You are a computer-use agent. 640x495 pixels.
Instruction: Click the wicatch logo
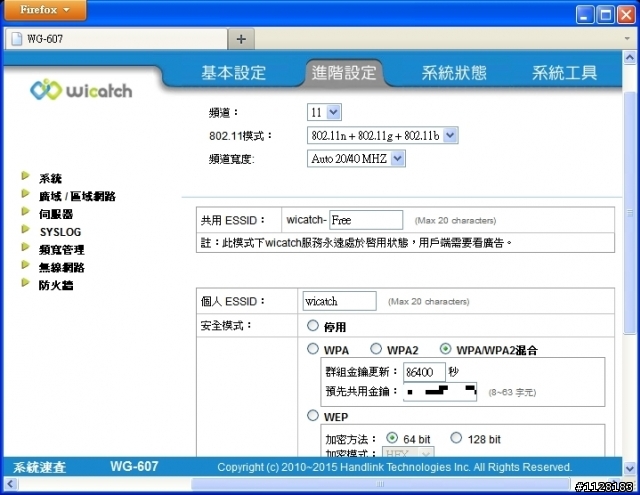click(81, 90)
